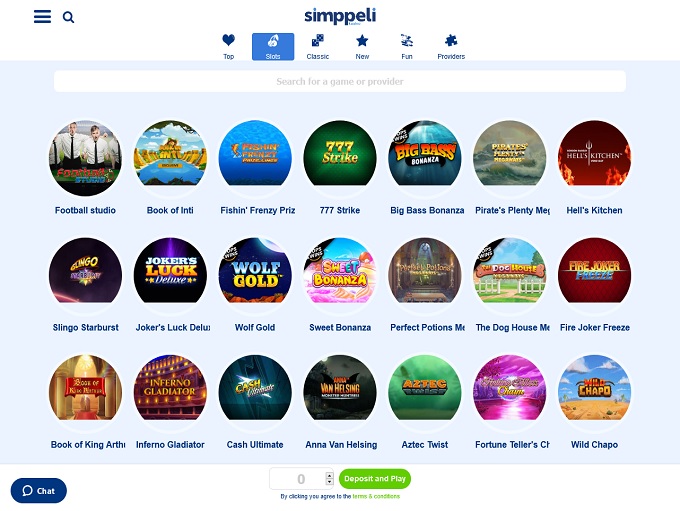Select the Top heart category
This screenshot has width=680, height=511.
(229, 46)
